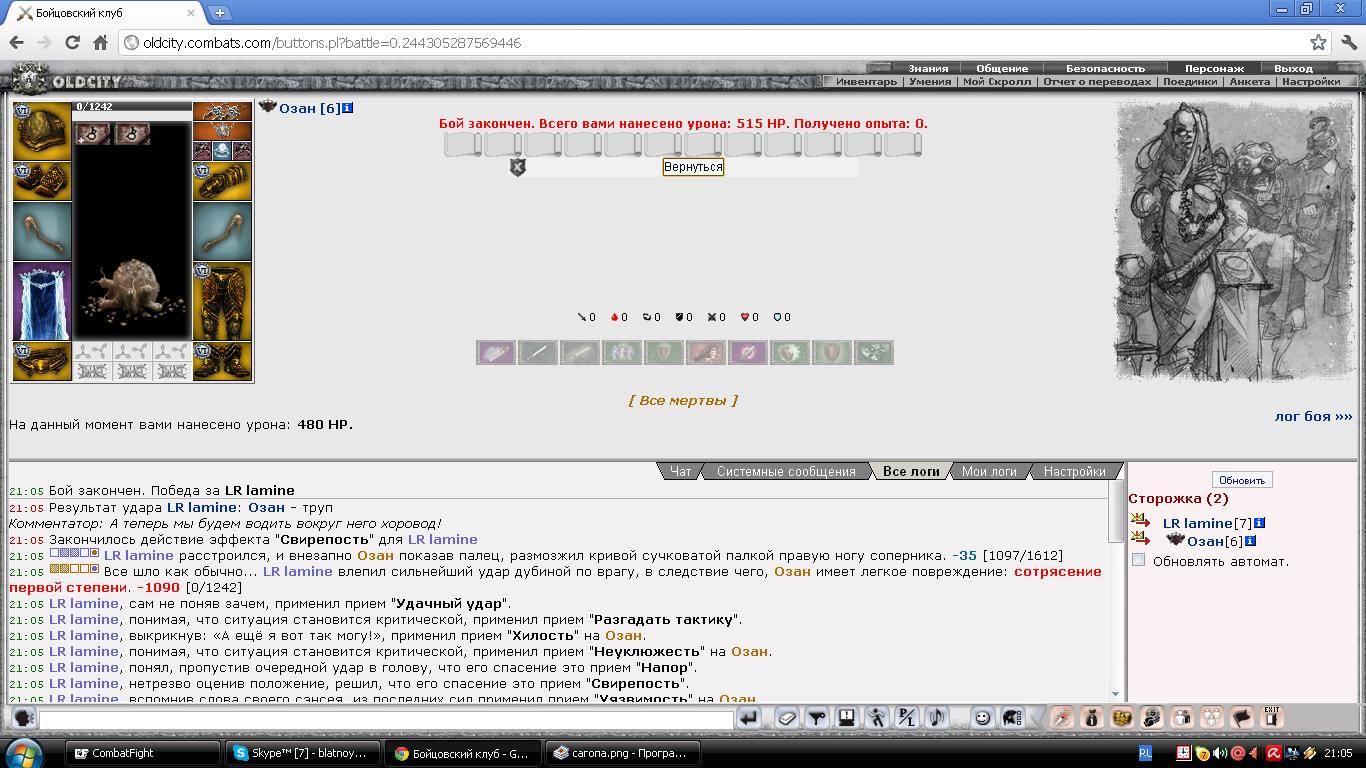Click the golden boots equipment slot
The height and width of the screenshot is (768, 1366).
[x=222, y=362]
